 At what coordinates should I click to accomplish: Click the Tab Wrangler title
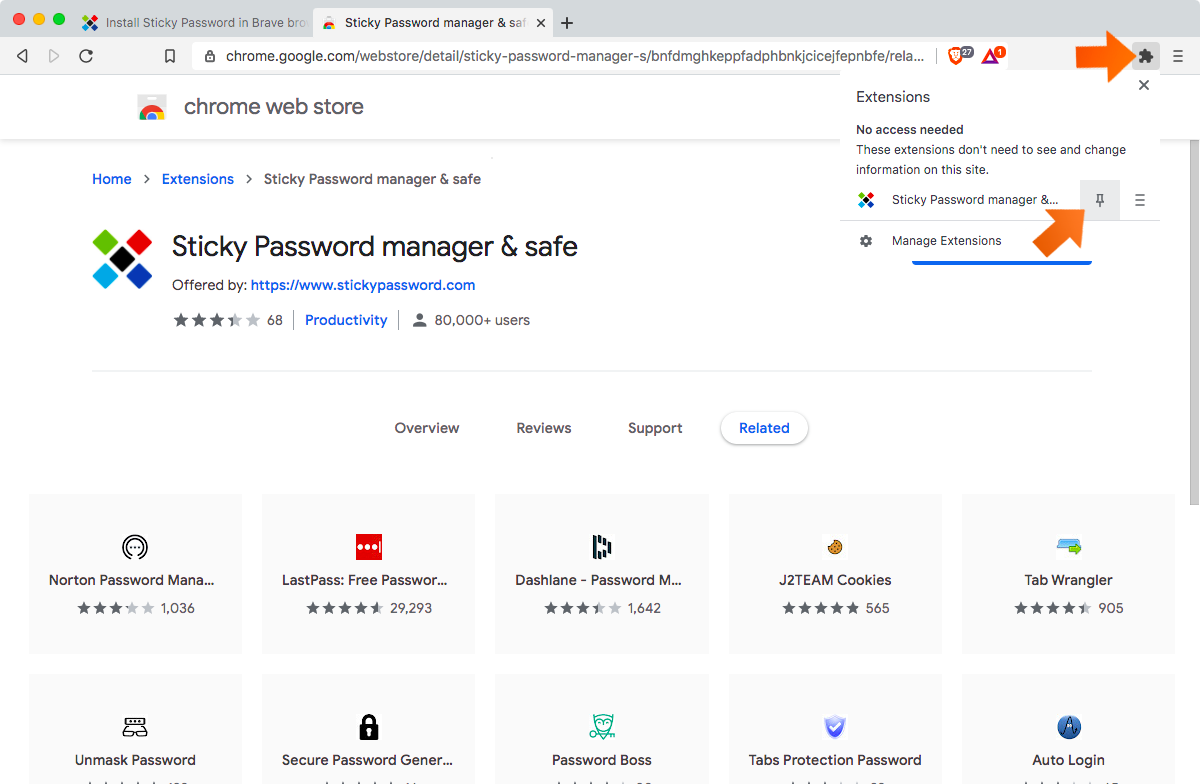[1068, 580]
